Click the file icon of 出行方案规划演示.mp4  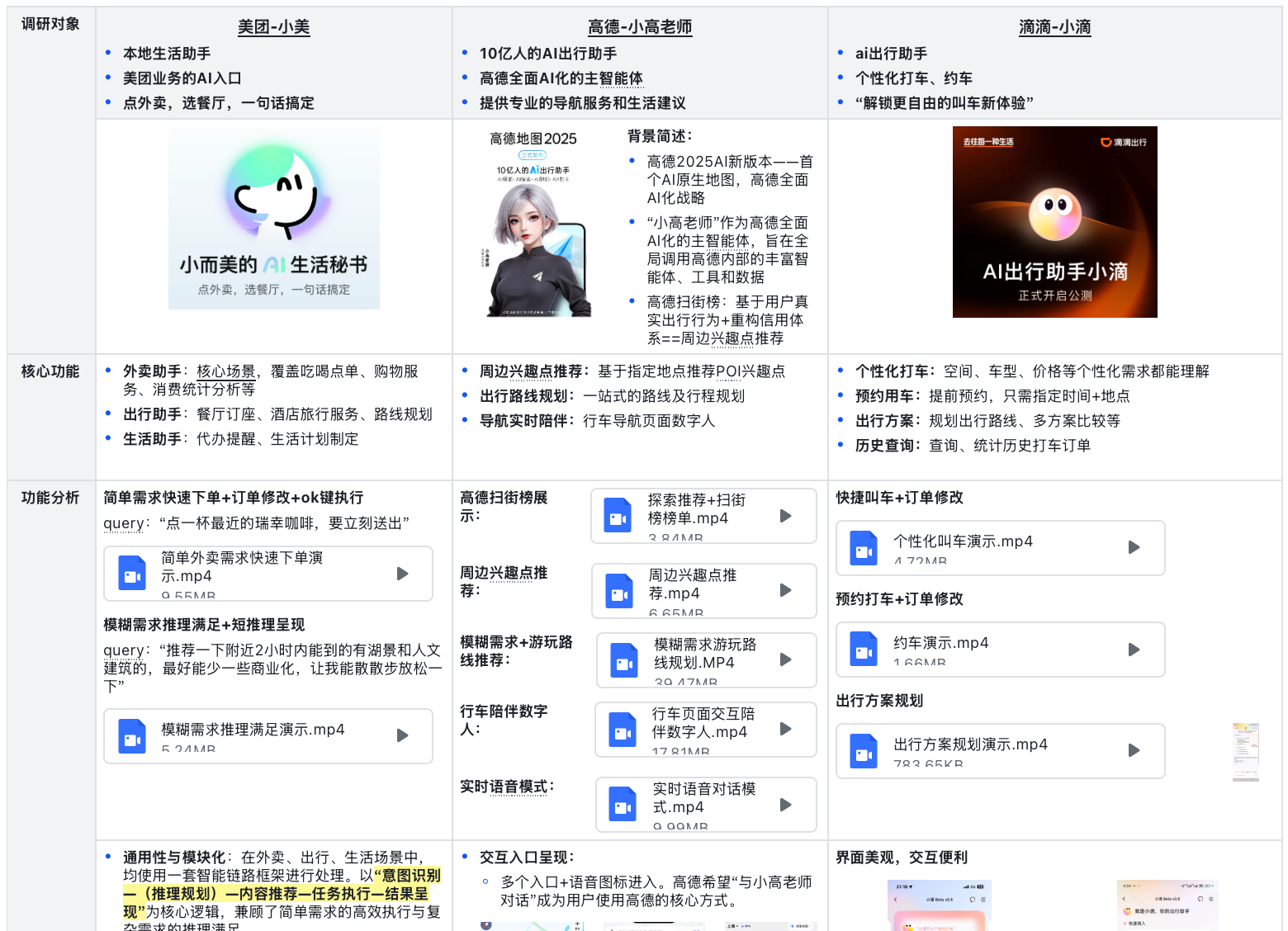click(864, 751)
